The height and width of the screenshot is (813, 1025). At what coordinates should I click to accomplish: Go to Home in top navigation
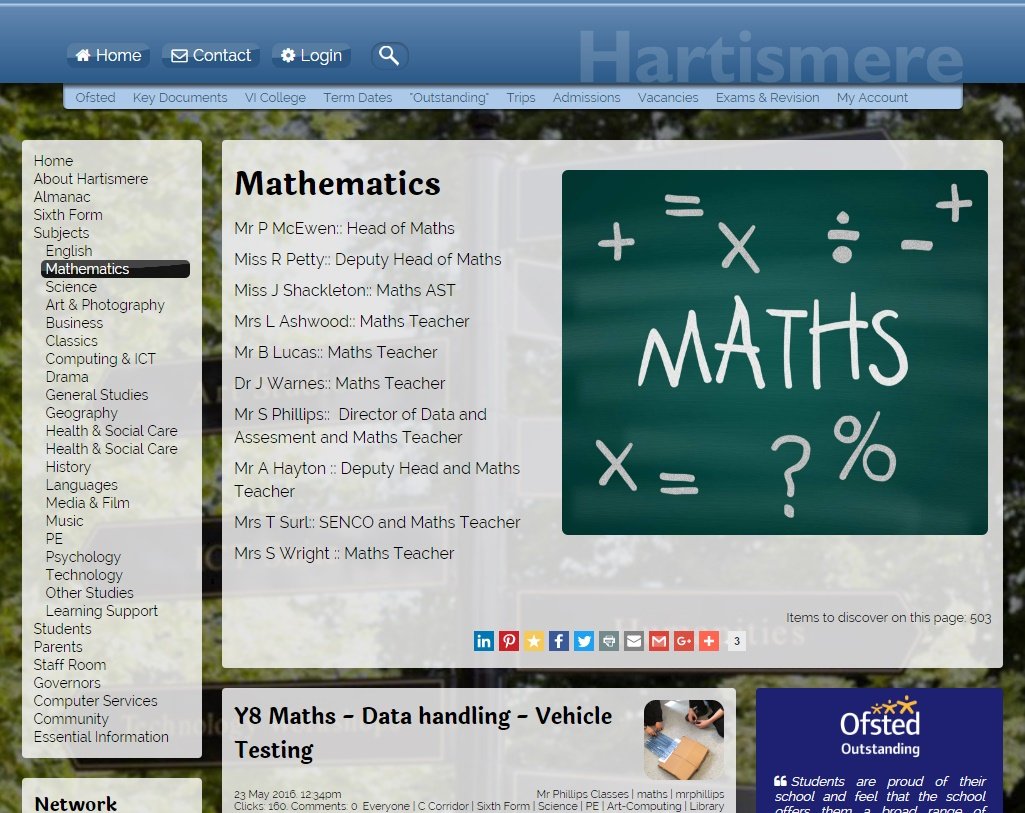108,56
